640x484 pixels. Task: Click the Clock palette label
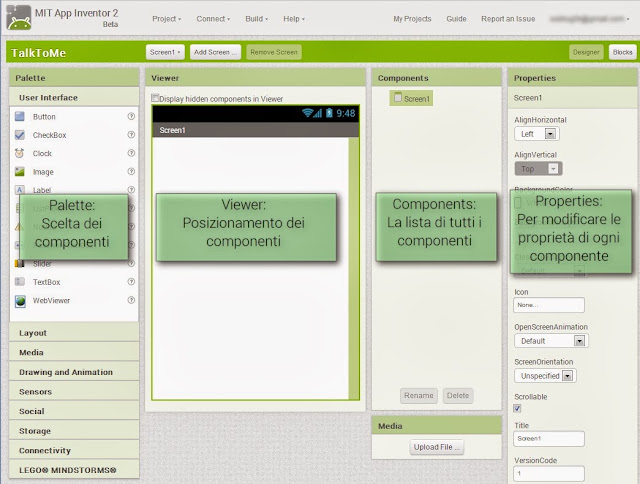[x=42, y=153]
